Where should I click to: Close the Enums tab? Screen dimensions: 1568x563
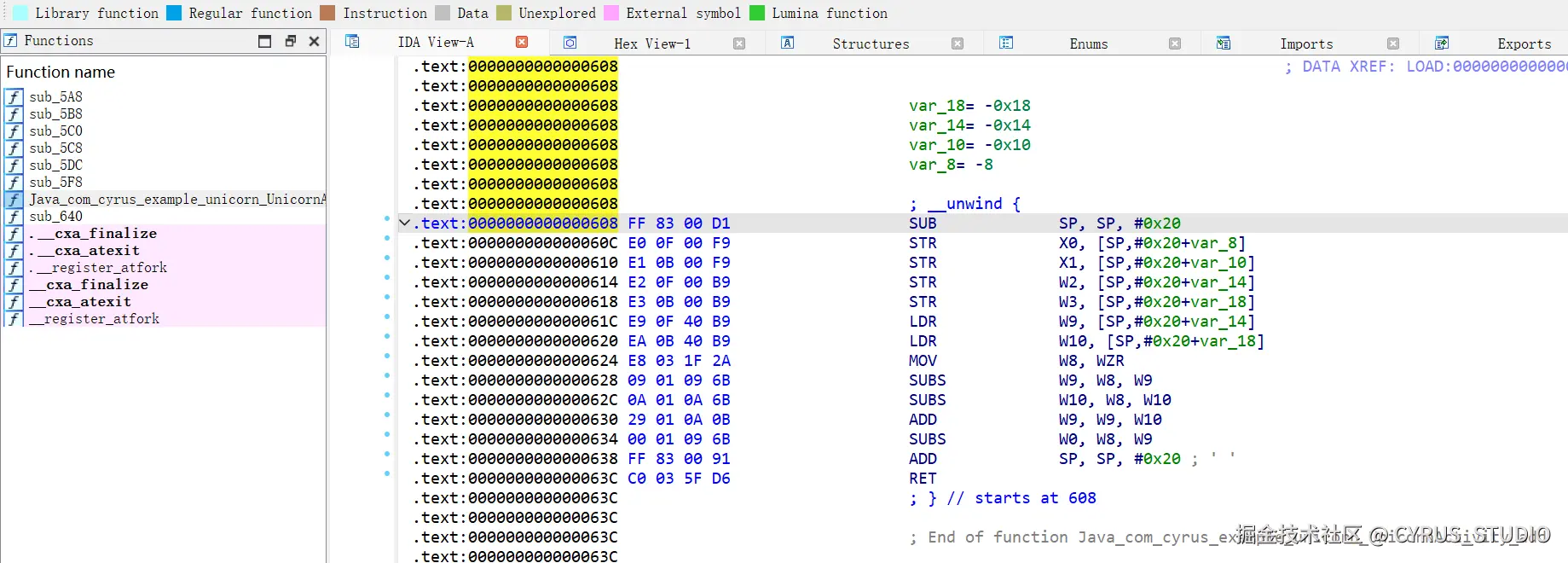click(x=1175, y=44)
